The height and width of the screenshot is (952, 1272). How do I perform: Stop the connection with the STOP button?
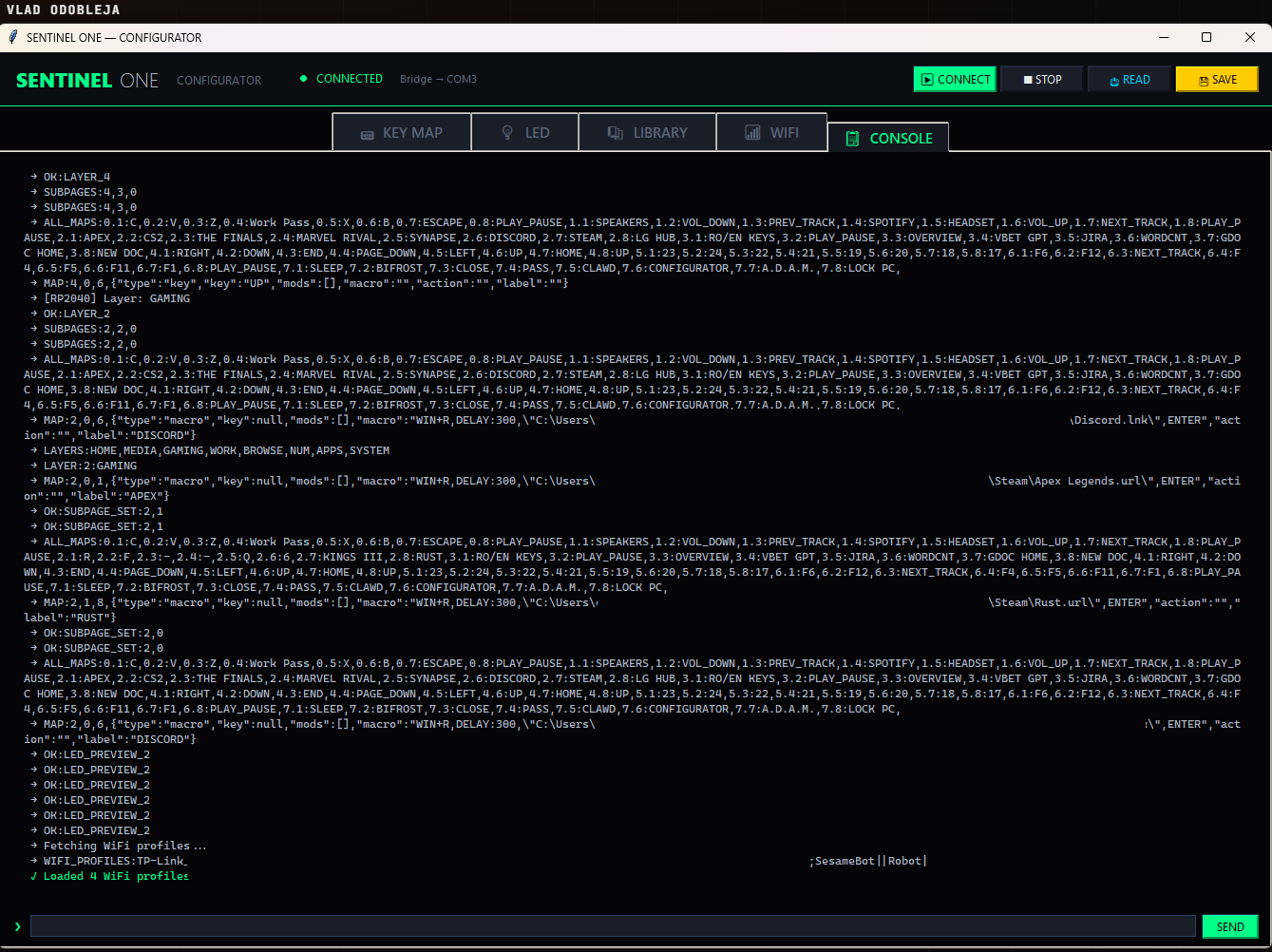point(1042,80)
